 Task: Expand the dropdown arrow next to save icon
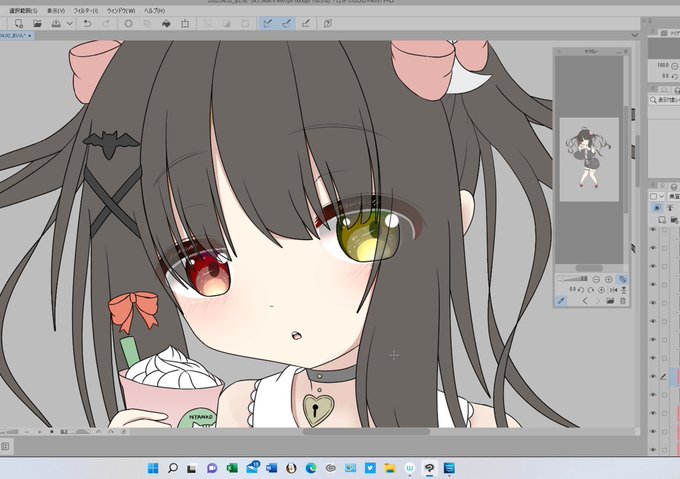point(70,23)
